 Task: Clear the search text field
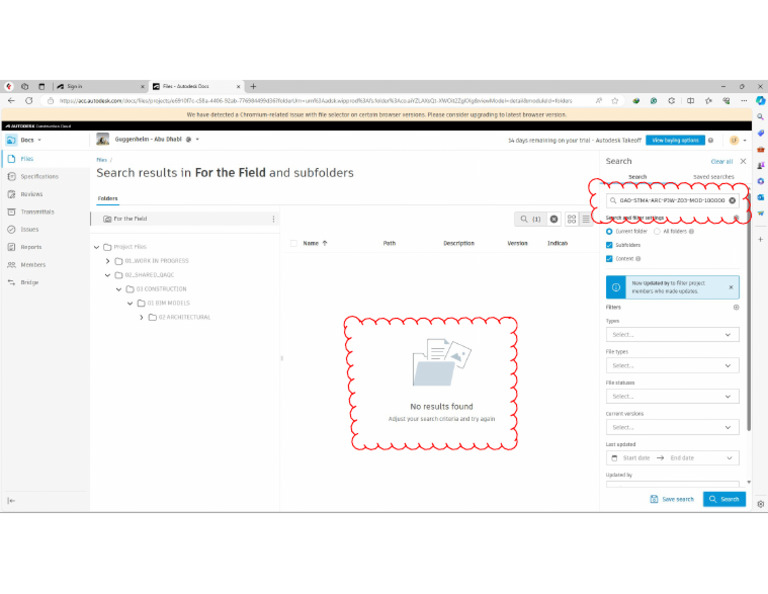[732, 200]
